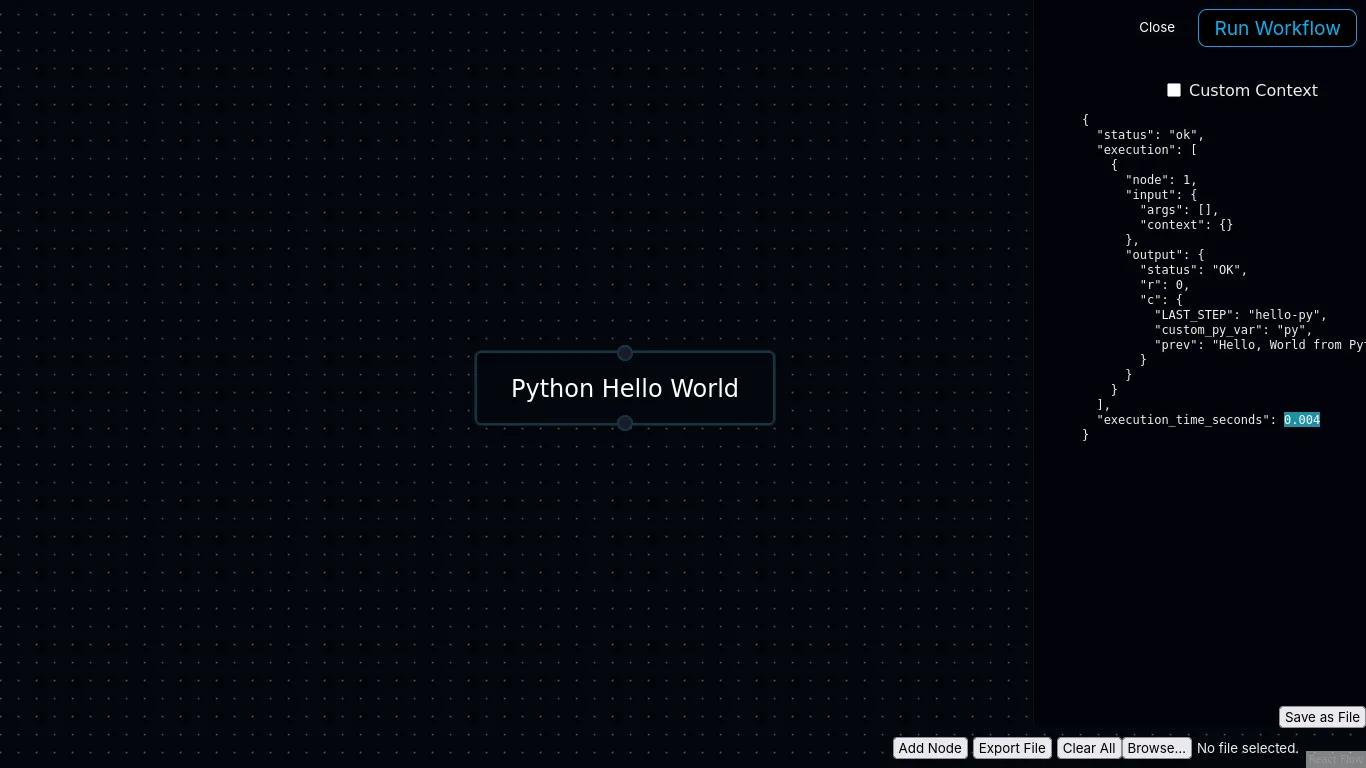
Task: Save output using Save as File
Action: pyautogui.click(x=1322, y=717)
